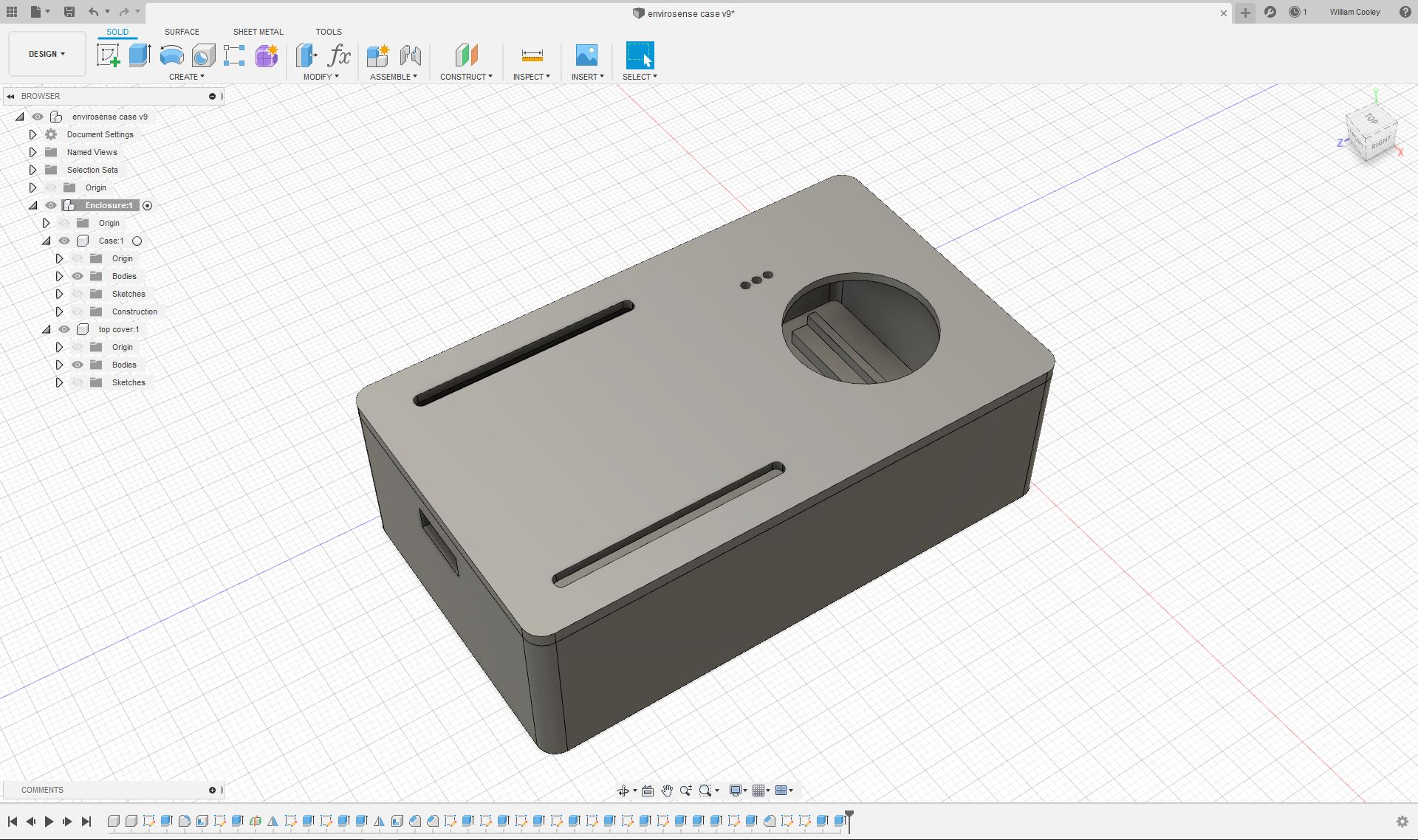Viewport: 1418px width, 840px height.
Task: Switch to the SURFACE tab
Action: click(x=182, y=32)
